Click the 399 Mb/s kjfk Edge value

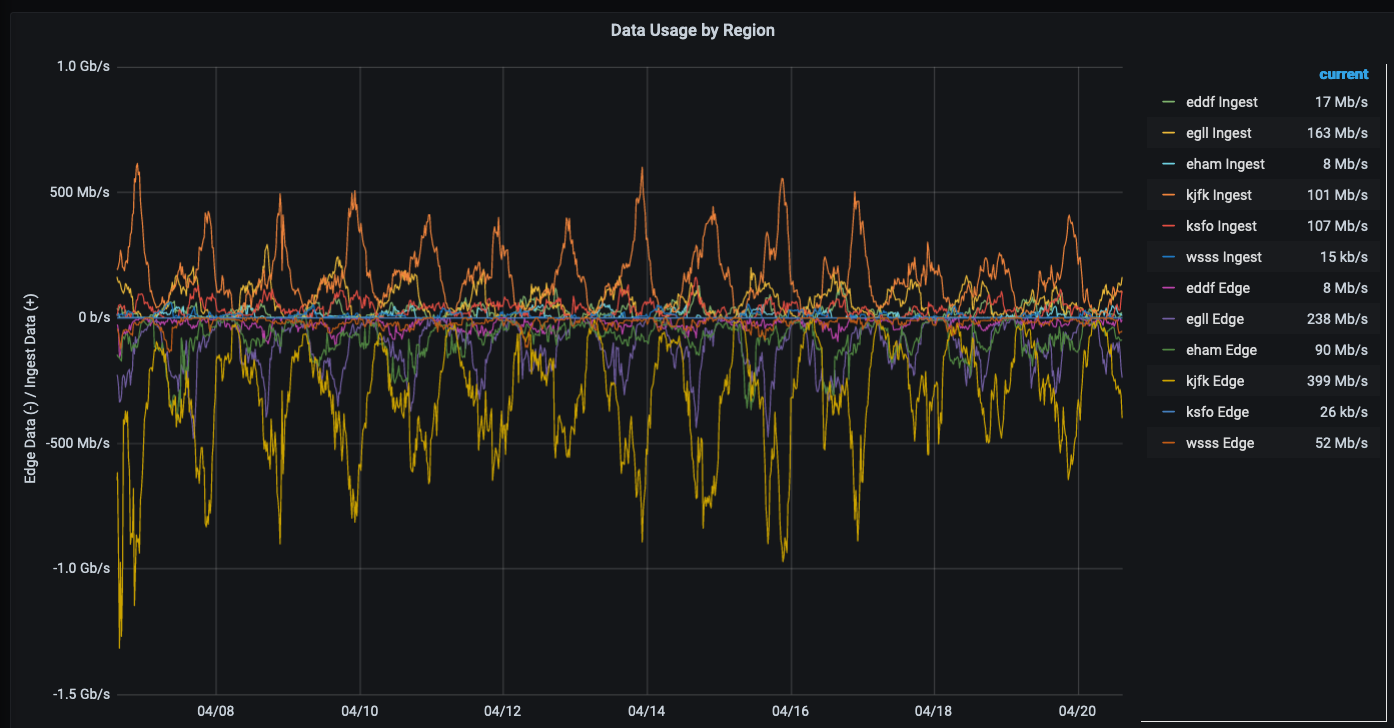1337,381
